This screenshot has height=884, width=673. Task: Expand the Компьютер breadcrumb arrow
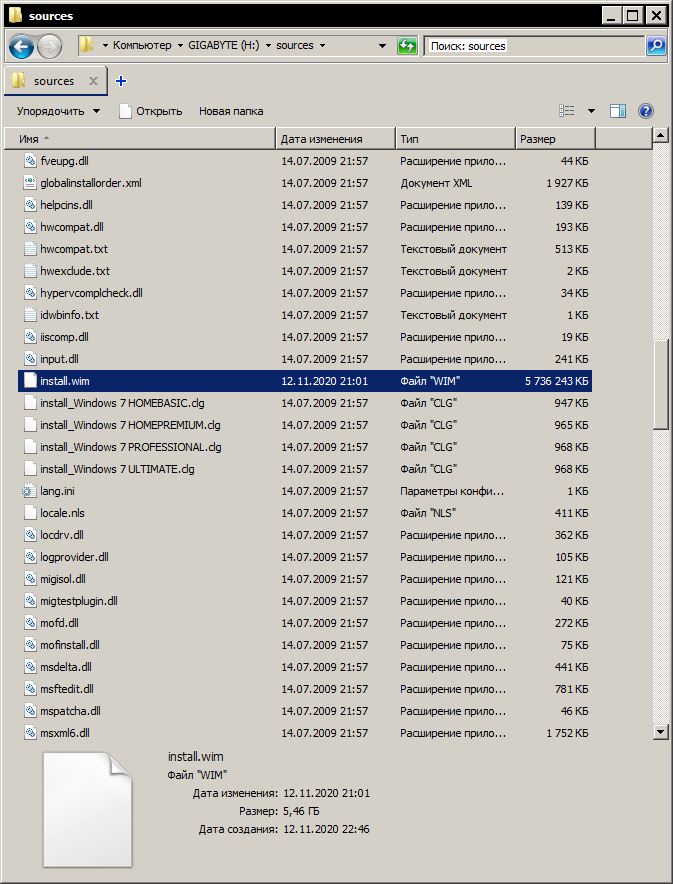point(178,46)
